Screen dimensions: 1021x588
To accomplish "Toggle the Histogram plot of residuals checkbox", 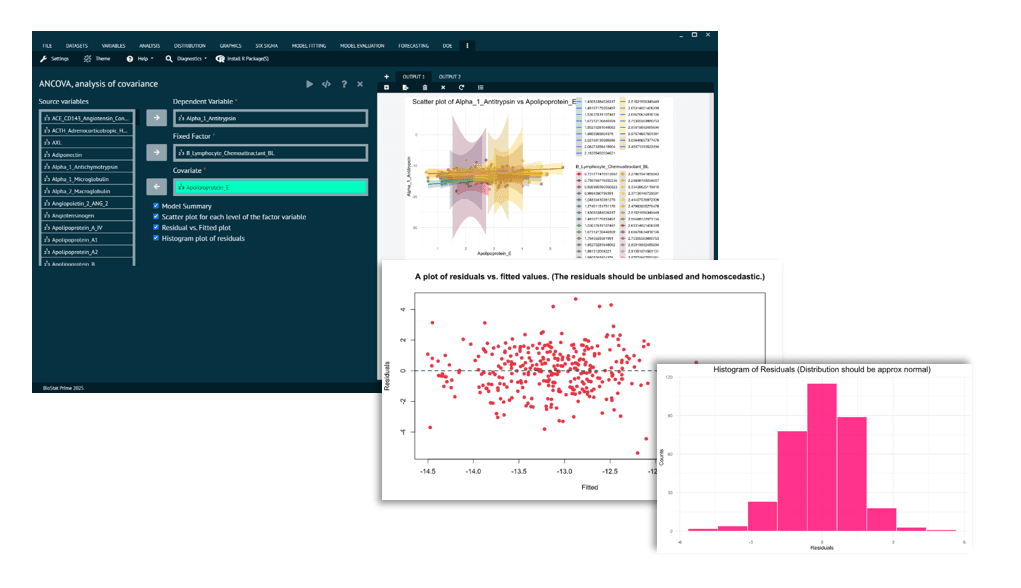I will (x=154, y=238).
